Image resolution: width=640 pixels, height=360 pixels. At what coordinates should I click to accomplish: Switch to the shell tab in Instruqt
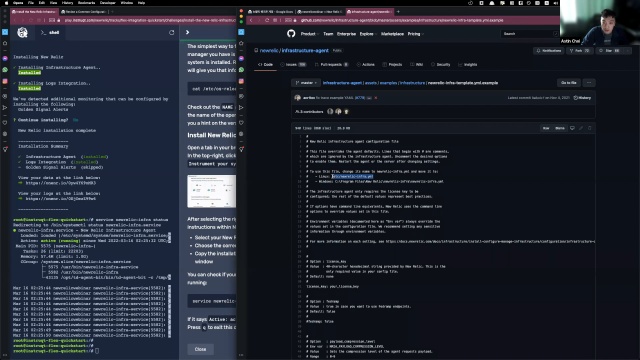click(51, 32)
